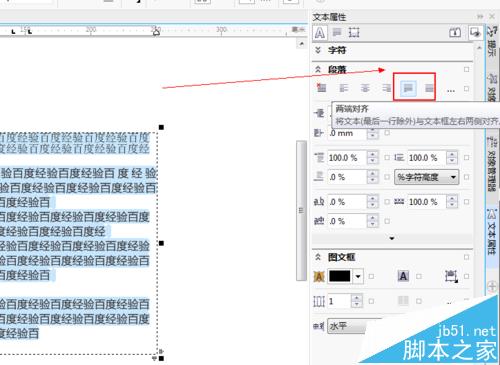Select the Full justify (两端对齐) icon
Screen dimensions: 500x365
(408, 88)
